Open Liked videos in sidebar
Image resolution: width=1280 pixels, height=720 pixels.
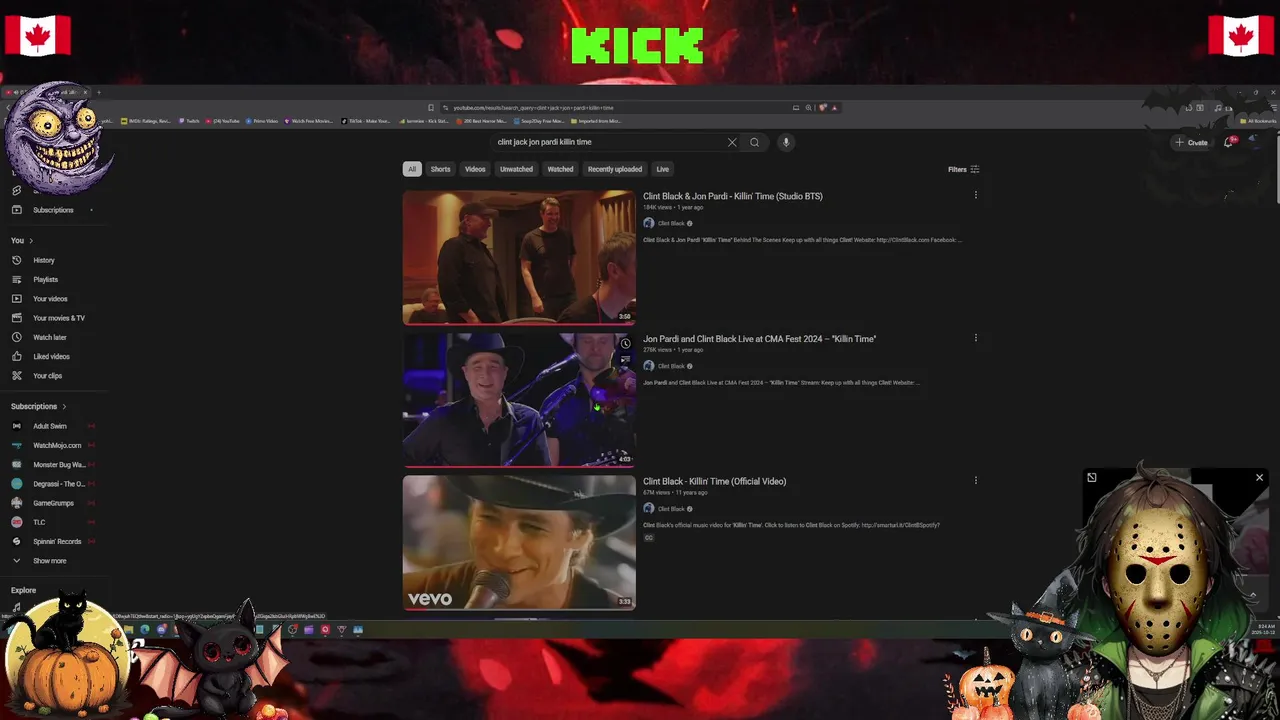pos(51,357)
